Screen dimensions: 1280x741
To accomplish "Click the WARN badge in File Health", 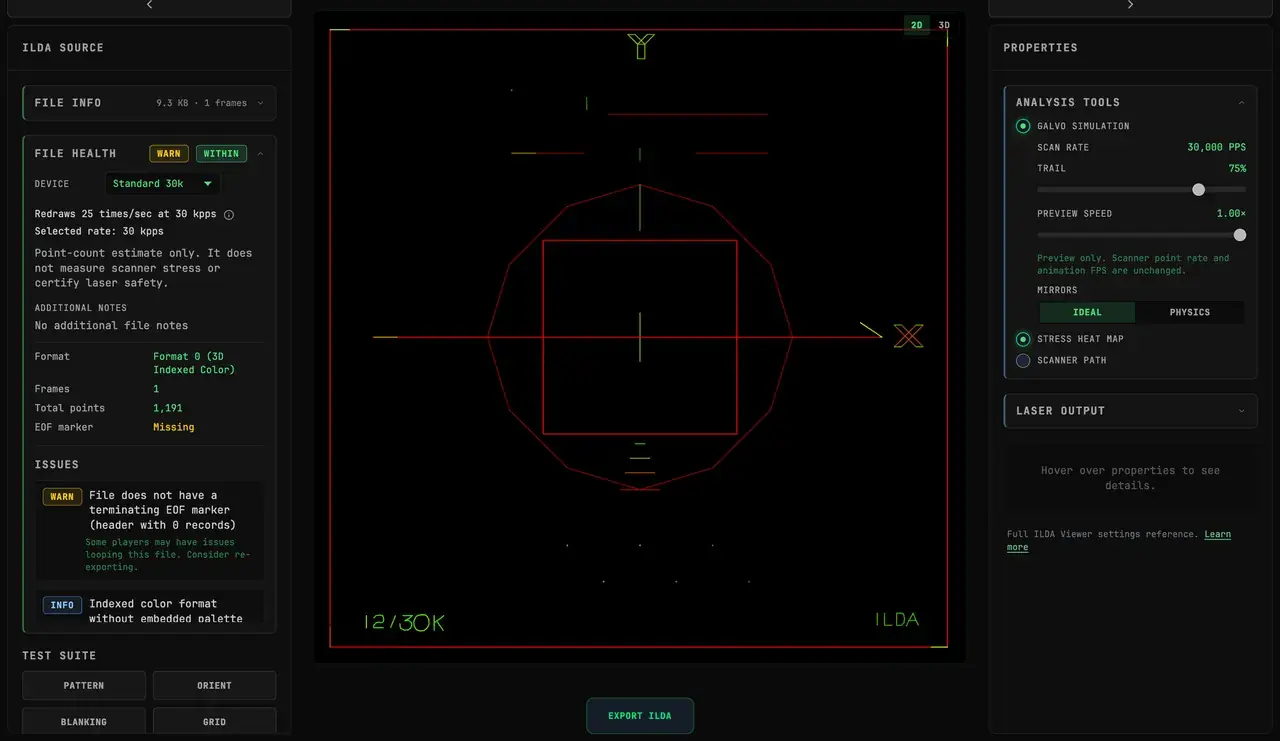I will (x=169, y=154).
